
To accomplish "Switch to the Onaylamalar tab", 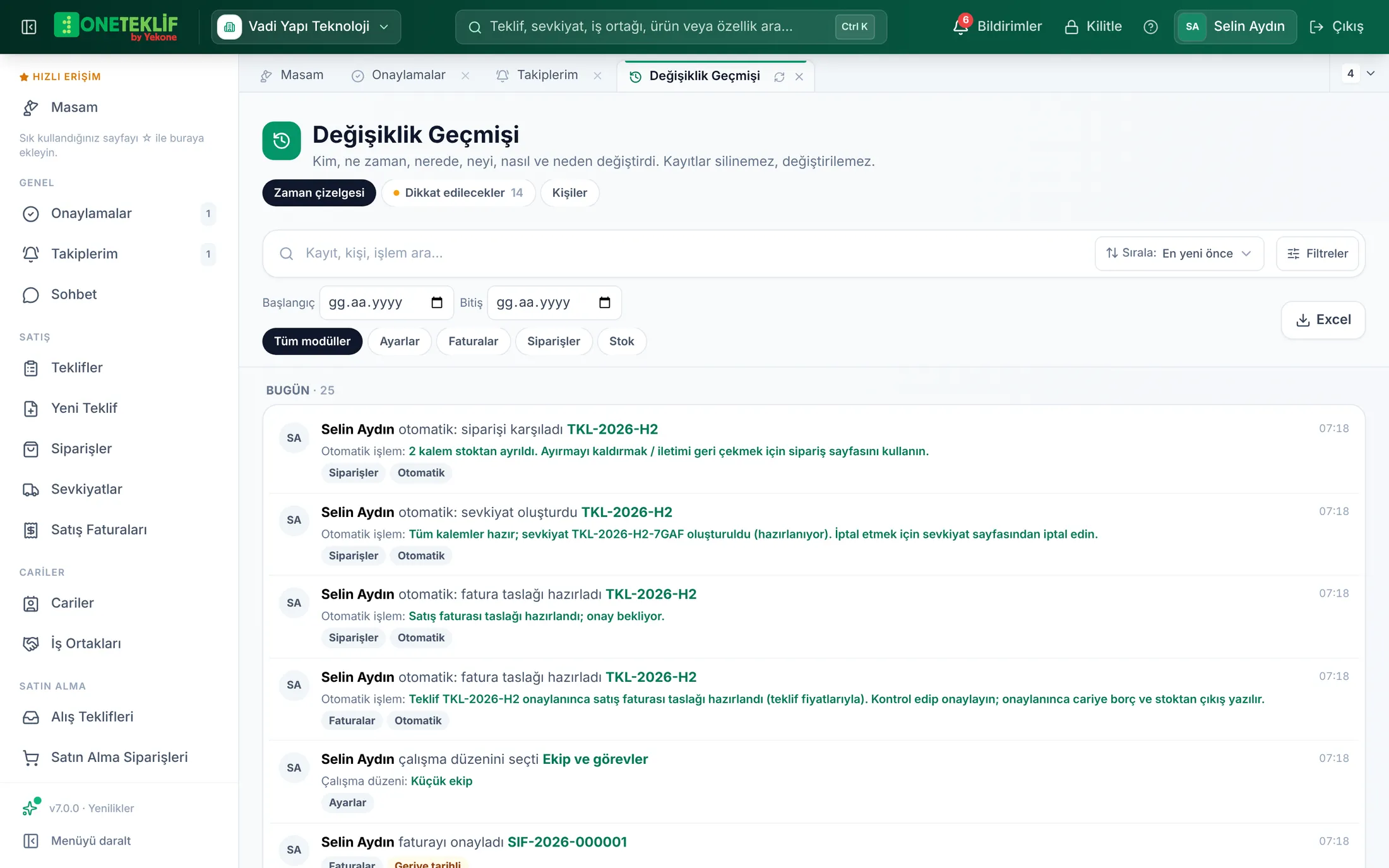I will pyautogui.click(x=399, y=75).
